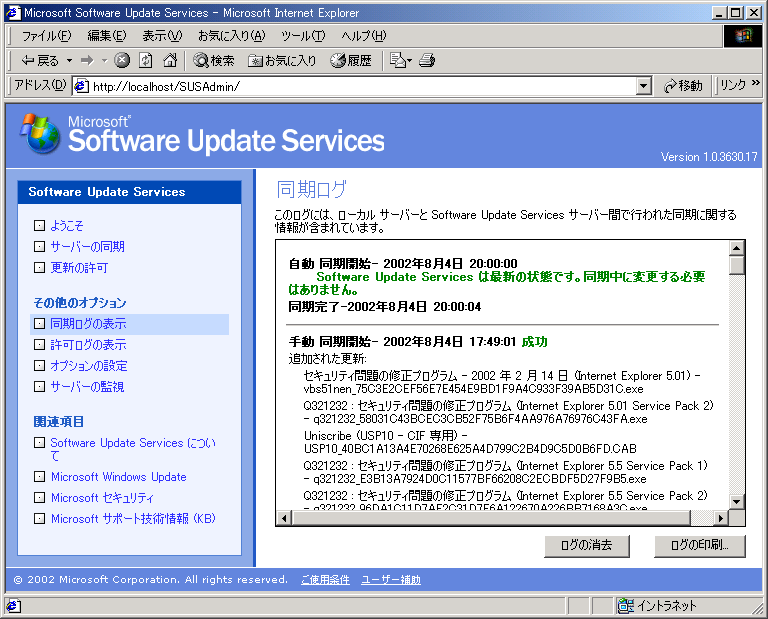Click the Software Update Services globe logo

click(x=40, y=133)
